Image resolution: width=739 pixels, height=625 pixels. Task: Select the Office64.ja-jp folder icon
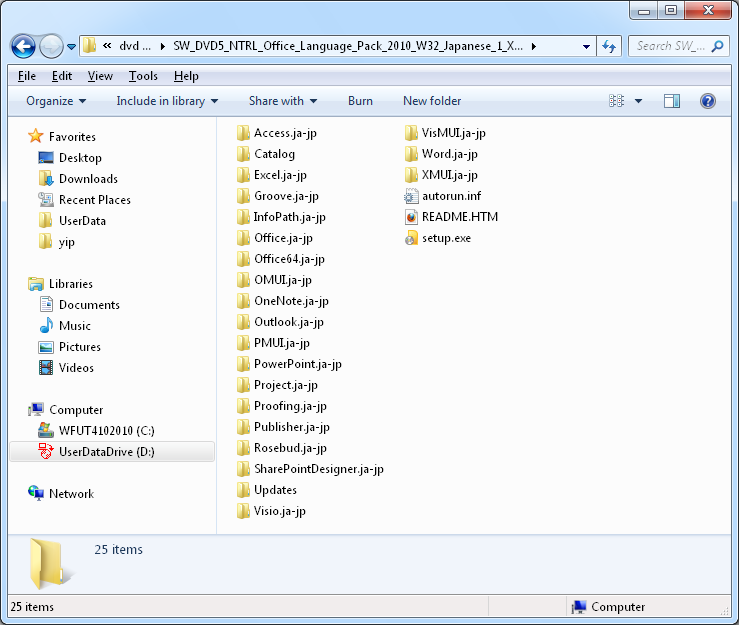tap(243, 259)
